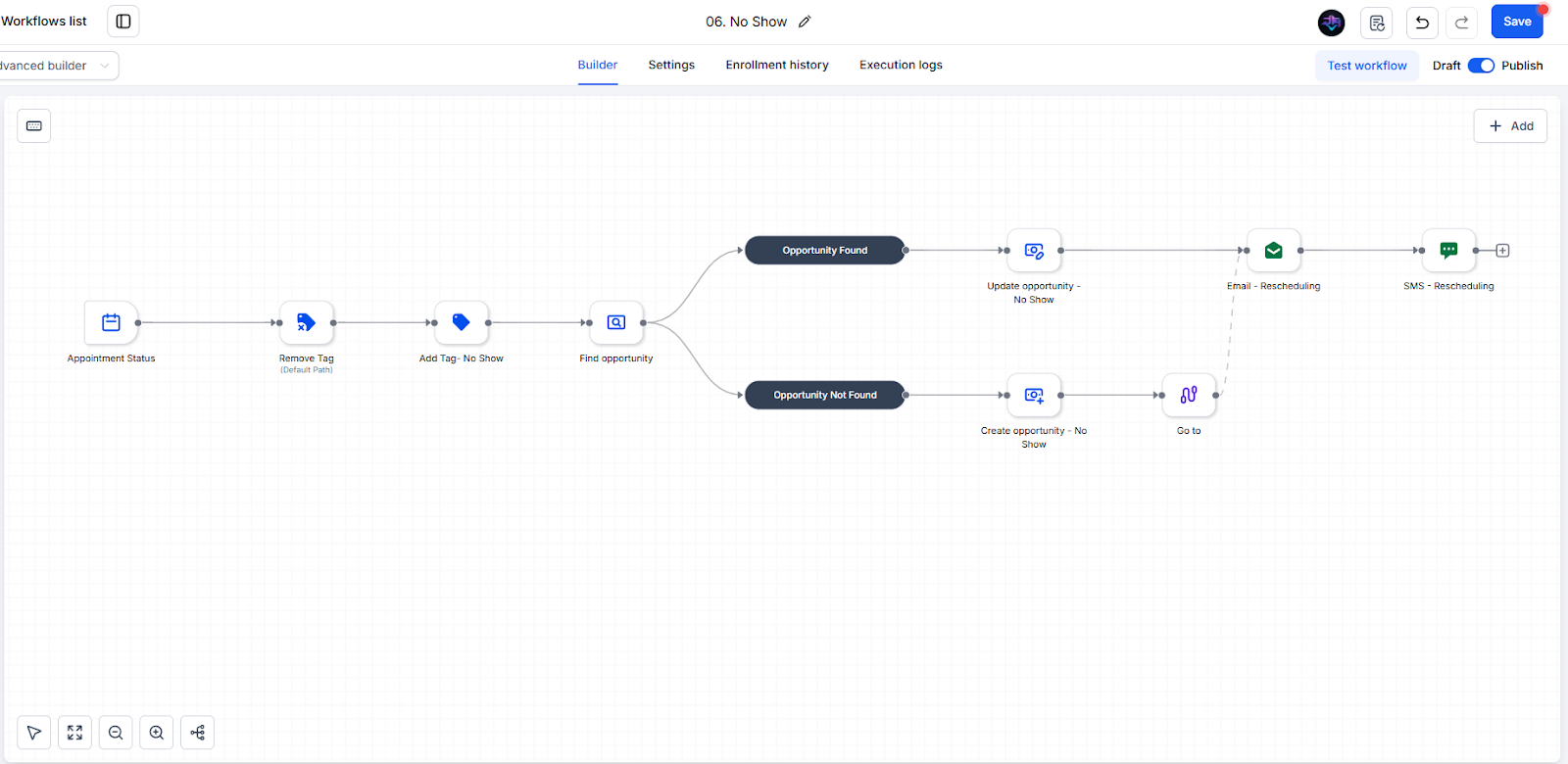Click the workflow title 06. No Show
This screenshot has height=764, width=1568.
pyautogui.click(x=747, y=22)
